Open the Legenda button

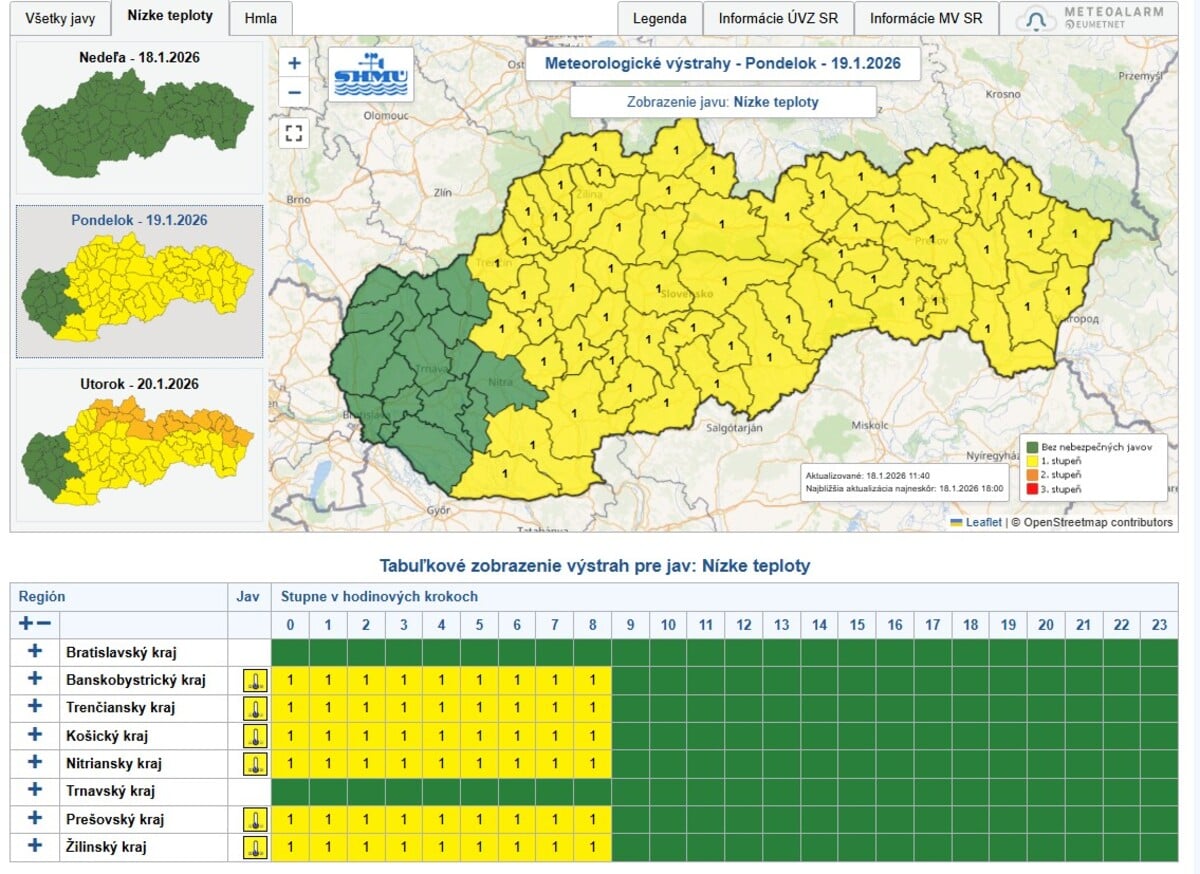pyautogui.click(x=659, y=19)
